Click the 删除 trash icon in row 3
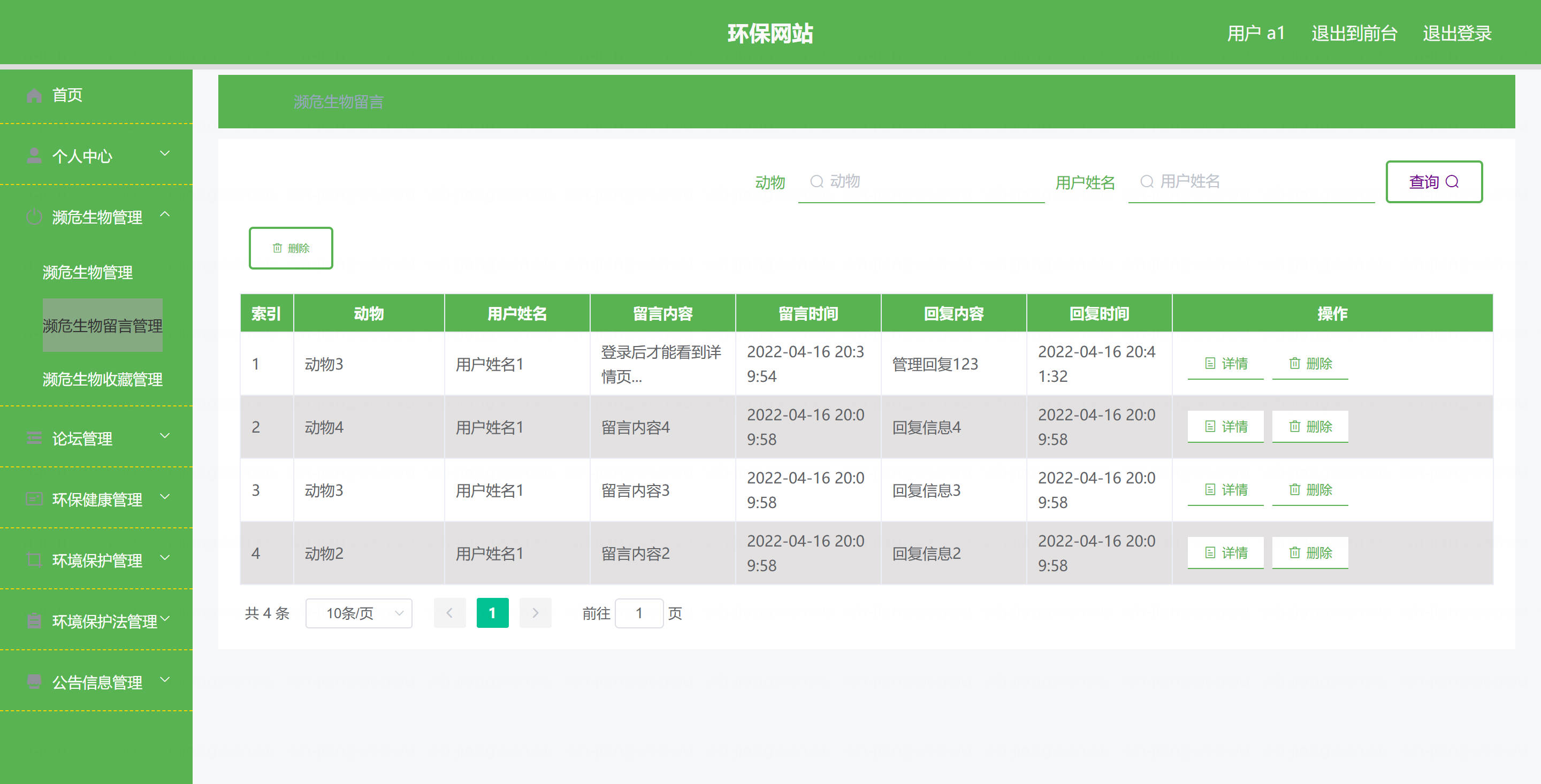Image resolution: width=1541 pixels, height=784 pixels. pos(1294,490)
